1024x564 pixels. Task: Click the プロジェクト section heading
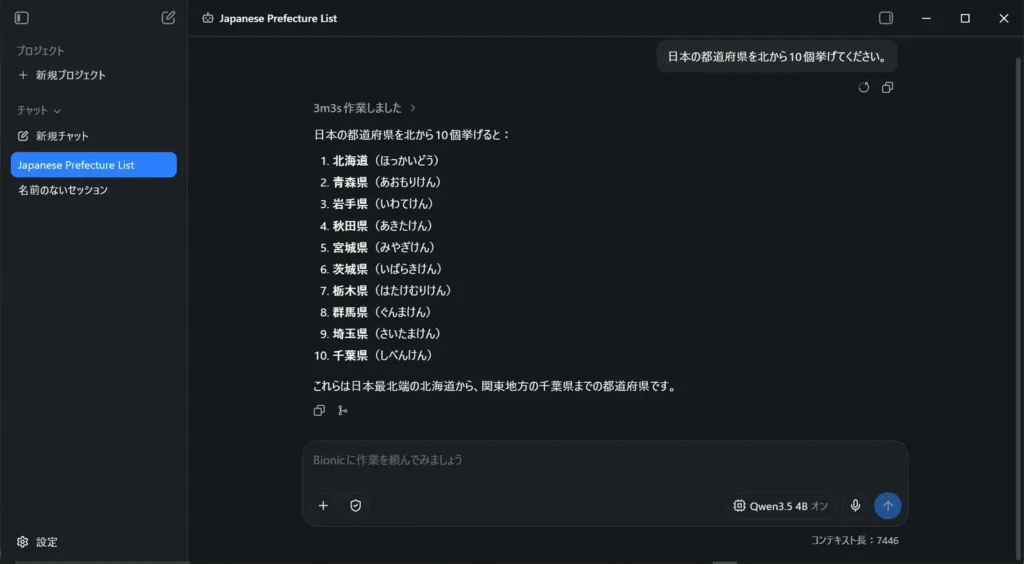[x=40, y=50]
